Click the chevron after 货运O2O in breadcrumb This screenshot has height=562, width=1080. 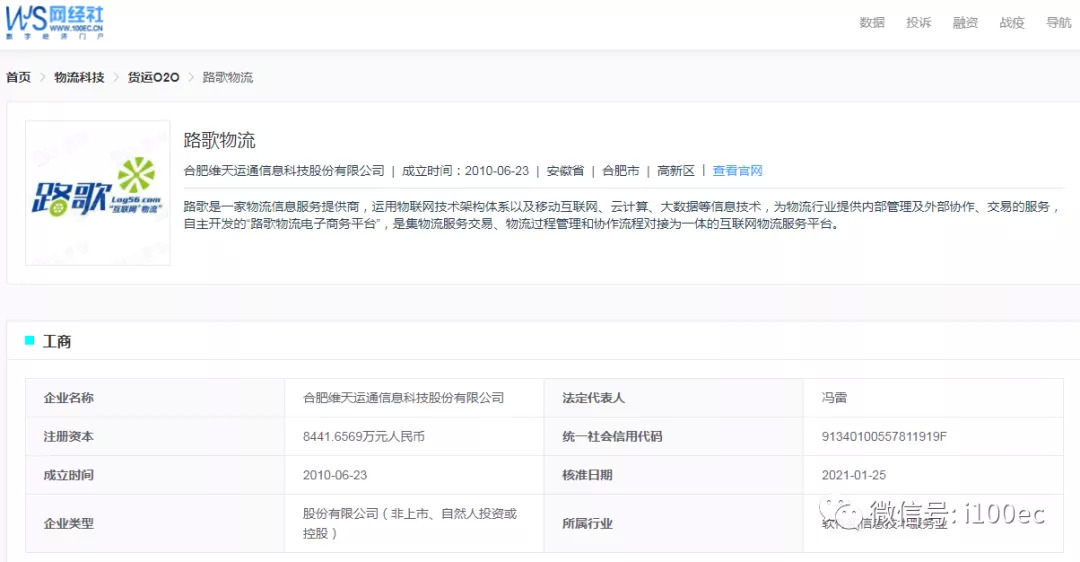coord(191,77)
